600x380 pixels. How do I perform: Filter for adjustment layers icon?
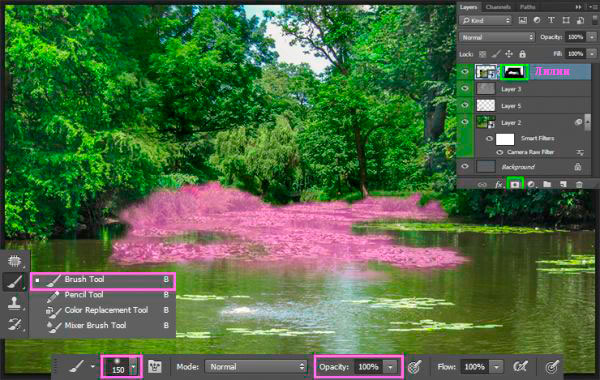(x=537, y=21)
